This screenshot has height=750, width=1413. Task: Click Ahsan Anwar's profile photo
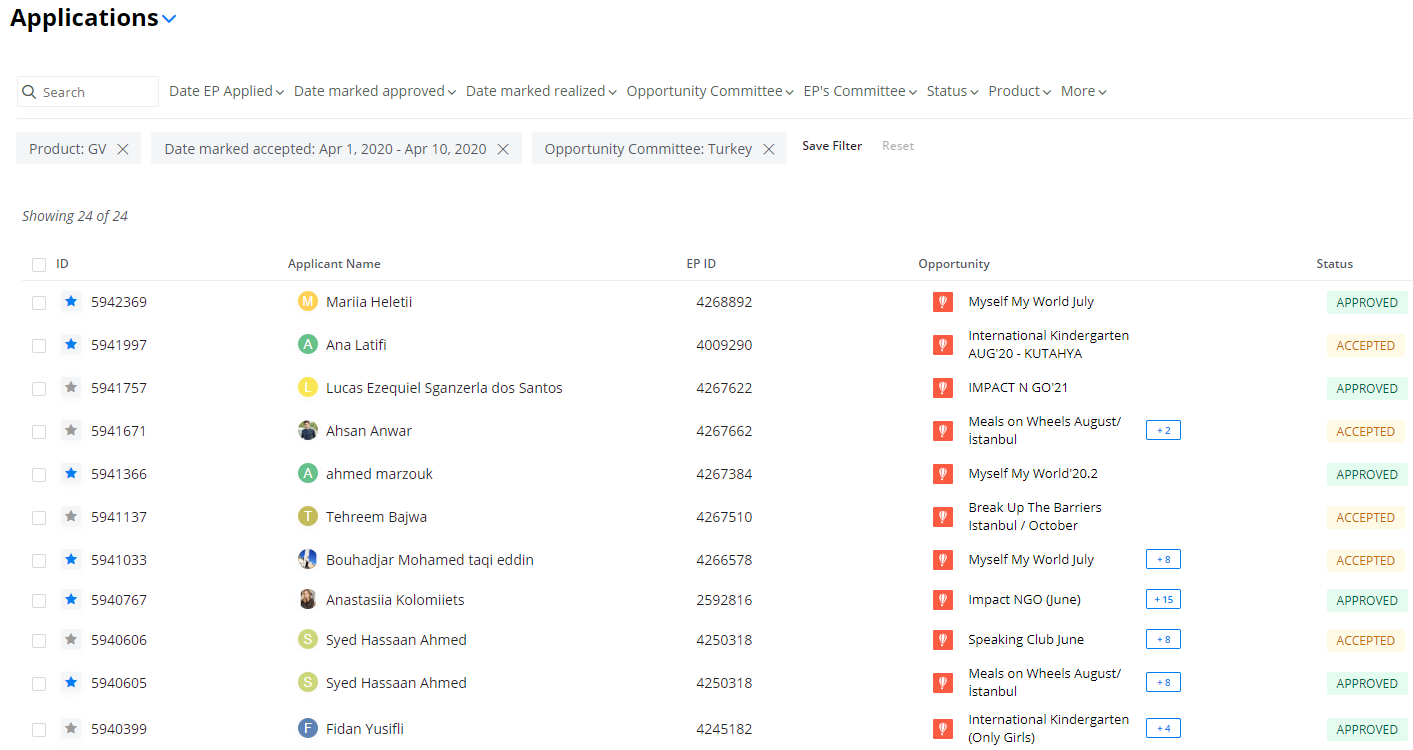[308, 430]
